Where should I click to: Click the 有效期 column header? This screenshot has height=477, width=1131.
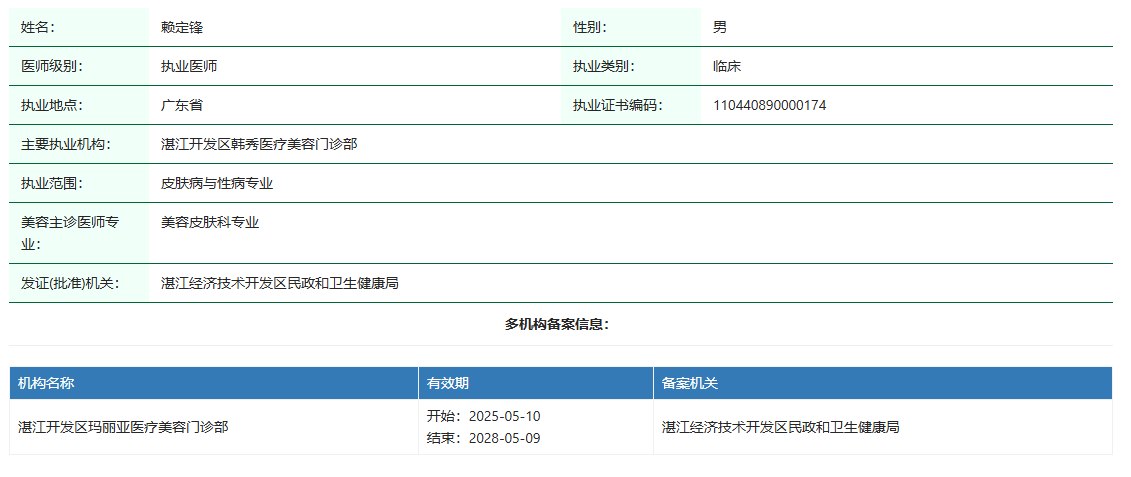tap(448, 383)
